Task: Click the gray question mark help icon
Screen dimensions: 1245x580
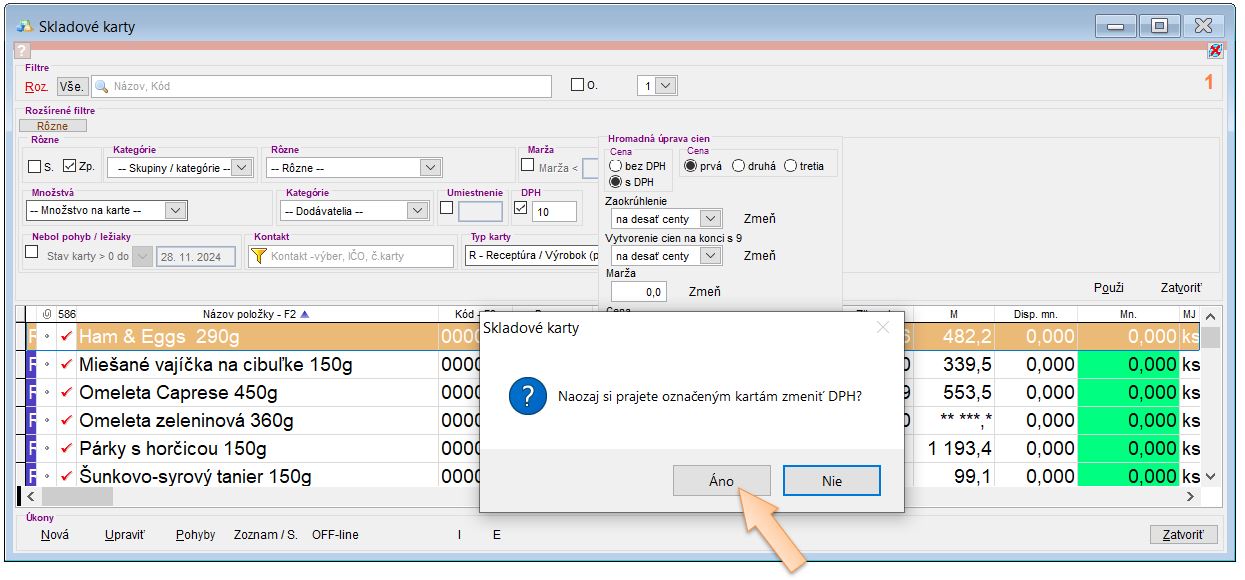Action: click(22, 50)
